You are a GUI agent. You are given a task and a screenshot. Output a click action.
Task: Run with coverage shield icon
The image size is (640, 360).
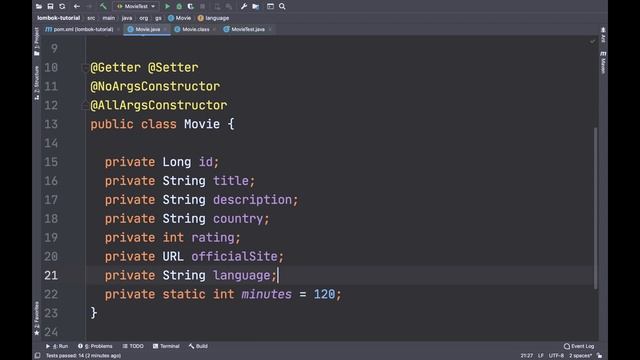pos(190,7)
